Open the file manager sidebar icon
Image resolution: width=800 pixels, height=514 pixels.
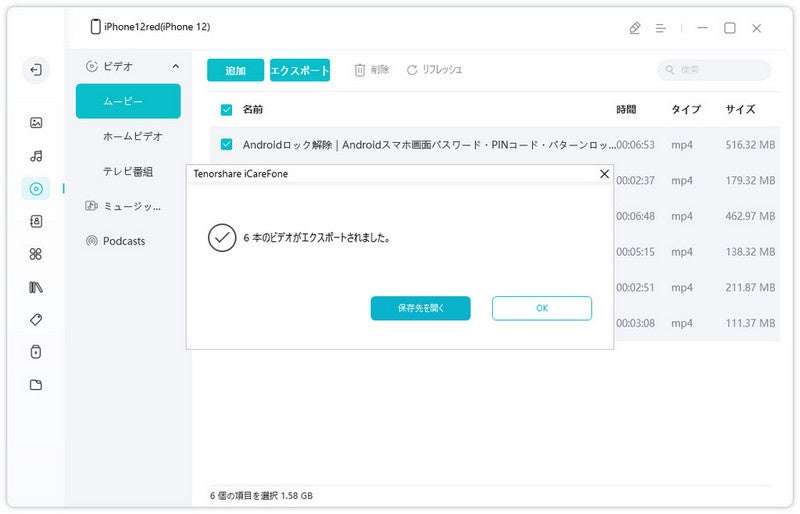36,385
